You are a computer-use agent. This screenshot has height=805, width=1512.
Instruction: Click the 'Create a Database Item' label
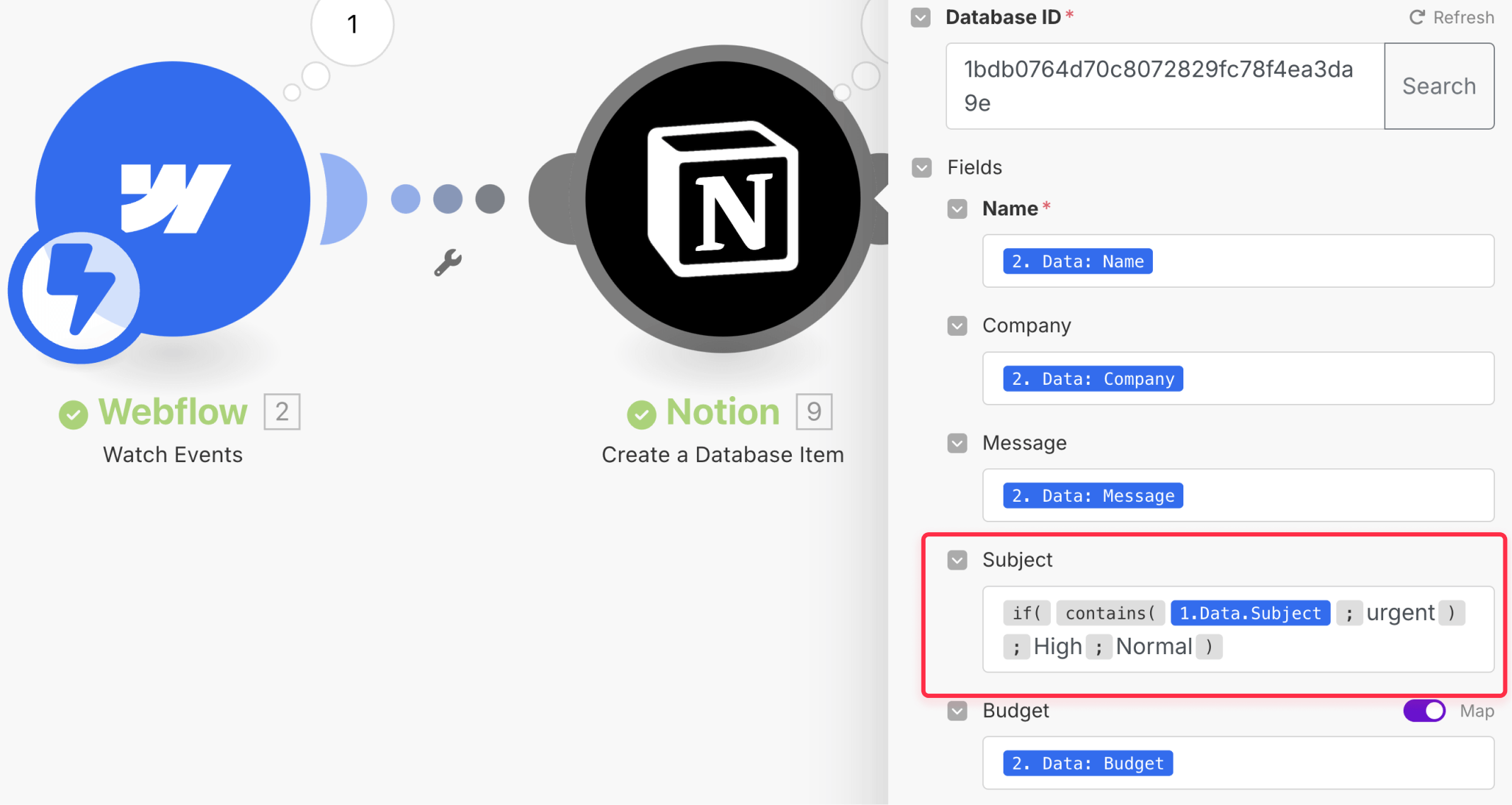tap(722, 455)
